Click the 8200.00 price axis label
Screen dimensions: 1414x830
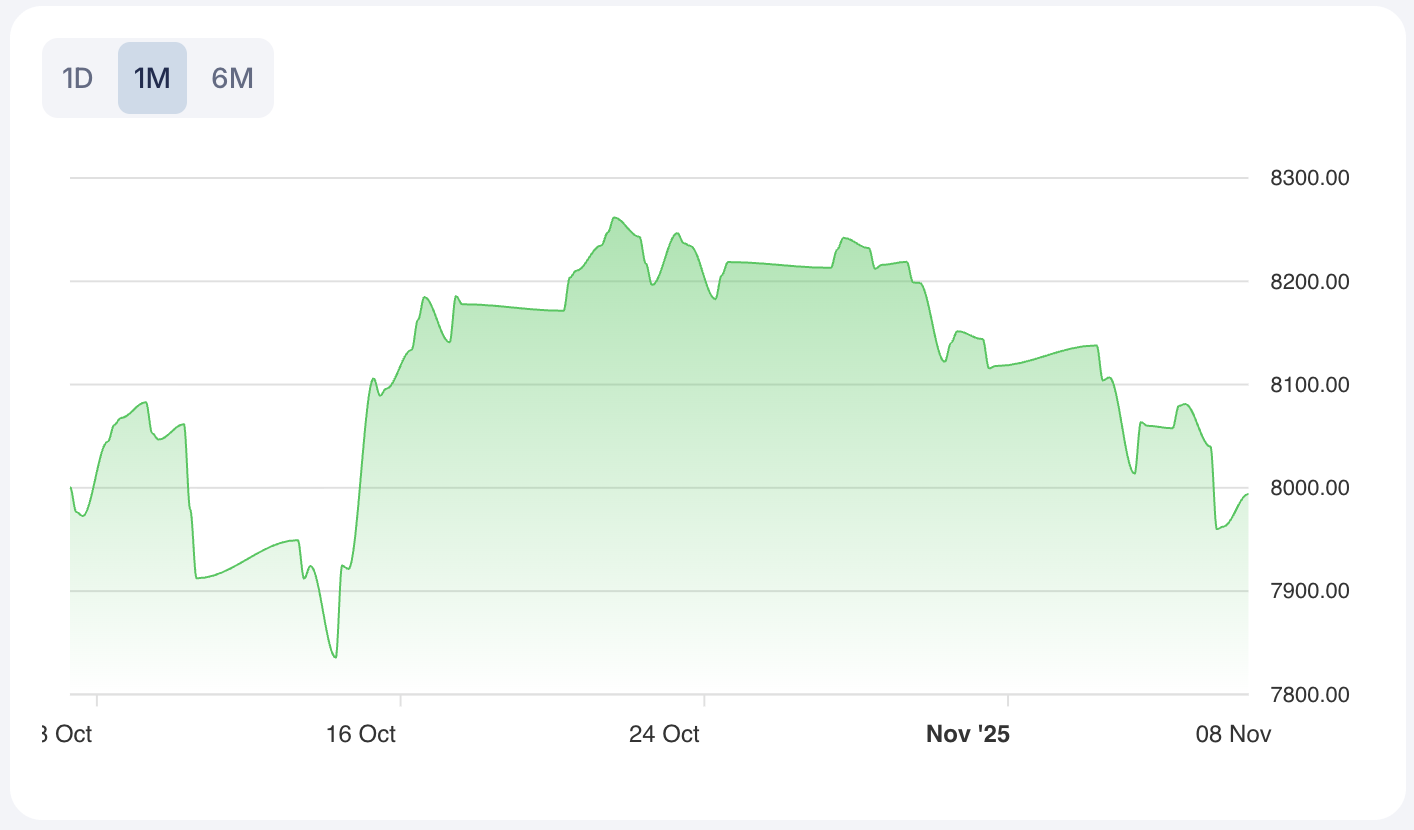(1310, 282)
